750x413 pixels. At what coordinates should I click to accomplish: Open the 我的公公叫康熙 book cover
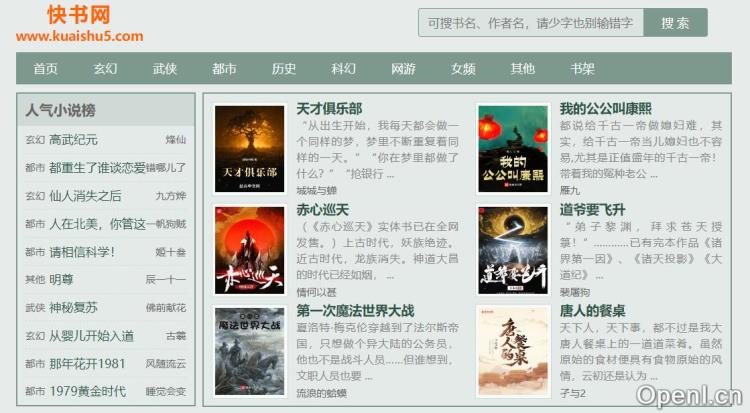tap(513, 149)
